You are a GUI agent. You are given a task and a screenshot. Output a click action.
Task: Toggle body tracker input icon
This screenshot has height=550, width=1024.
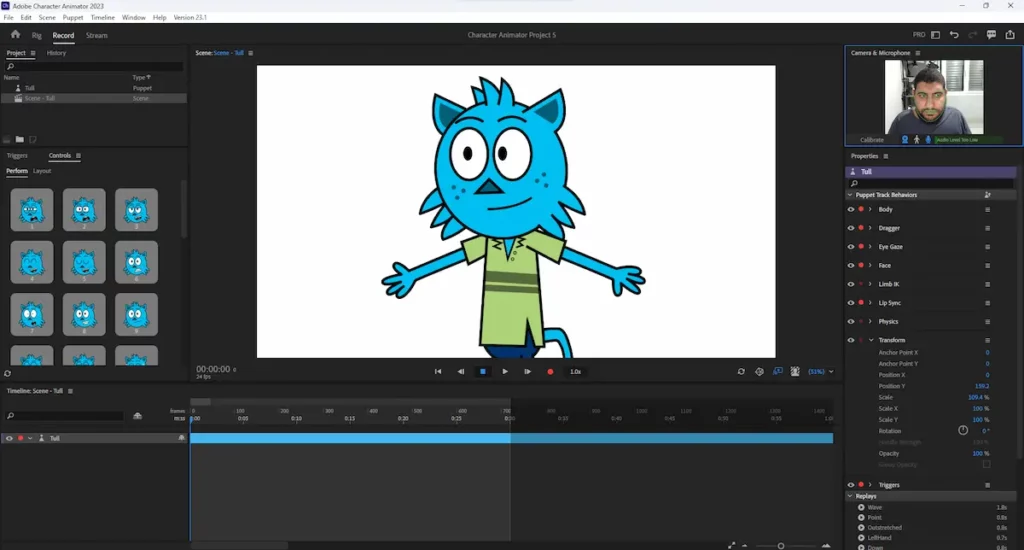[916, 140]
